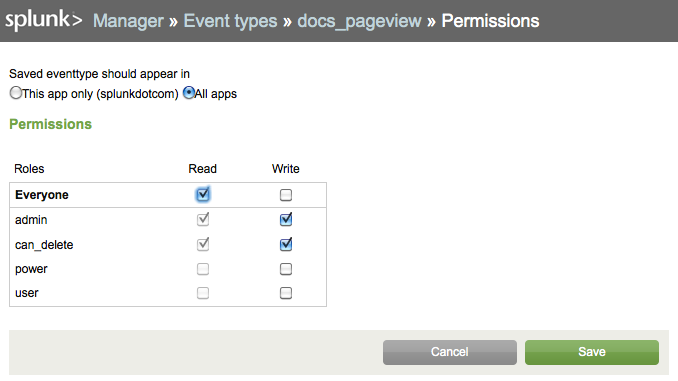Save the permissions settings
Viewport: 678px width, 381px height.
point(592,352)
